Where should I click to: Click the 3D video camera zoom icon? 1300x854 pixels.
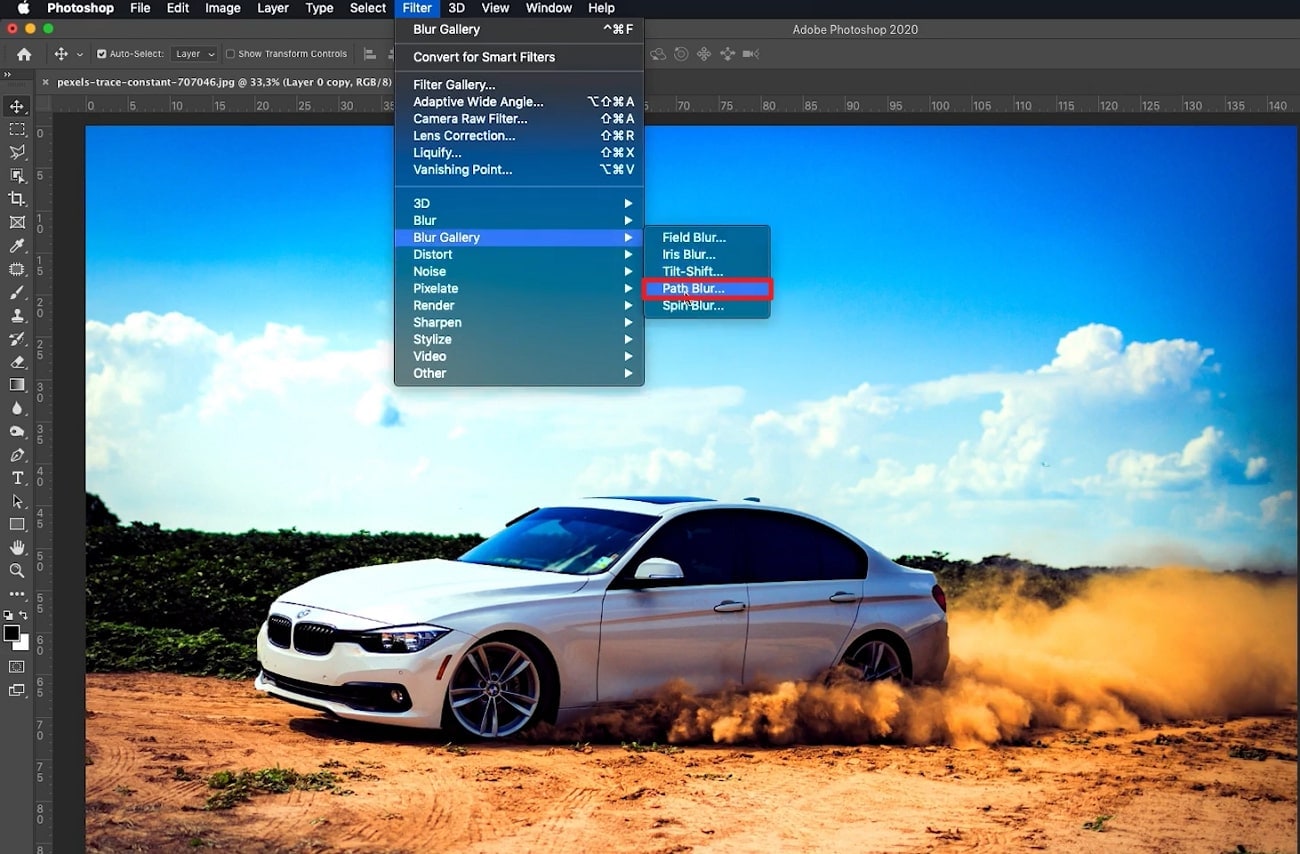pos(751,54)
